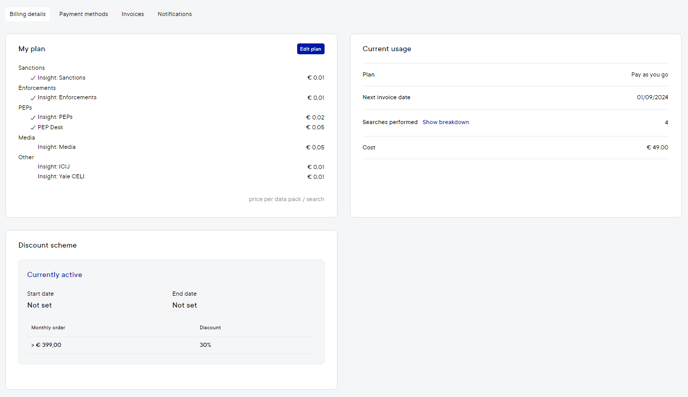Click the checkmark next to Insight: Sanctions

33,78
